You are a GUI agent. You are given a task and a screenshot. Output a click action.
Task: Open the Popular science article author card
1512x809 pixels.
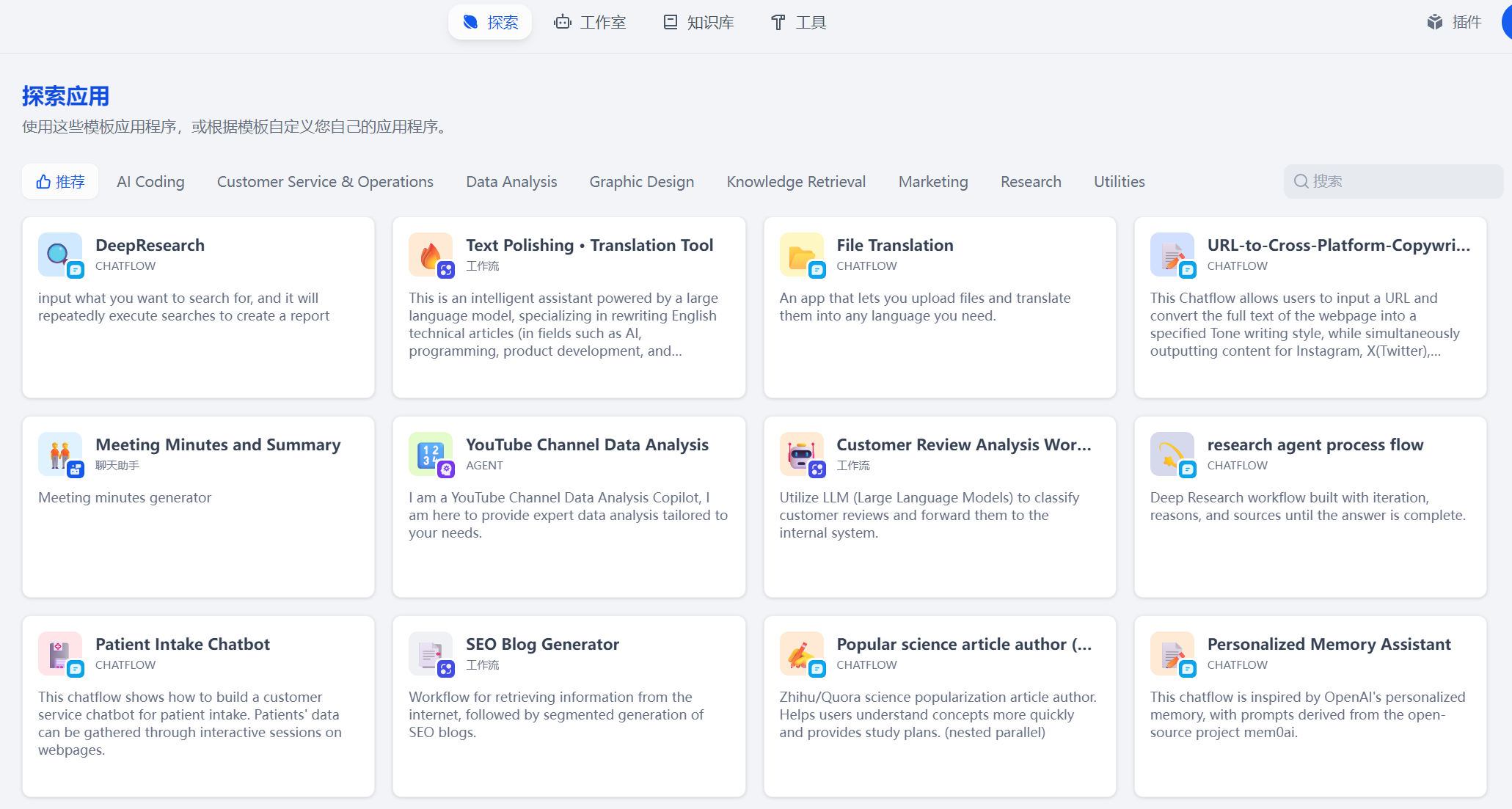pos(963,644)
